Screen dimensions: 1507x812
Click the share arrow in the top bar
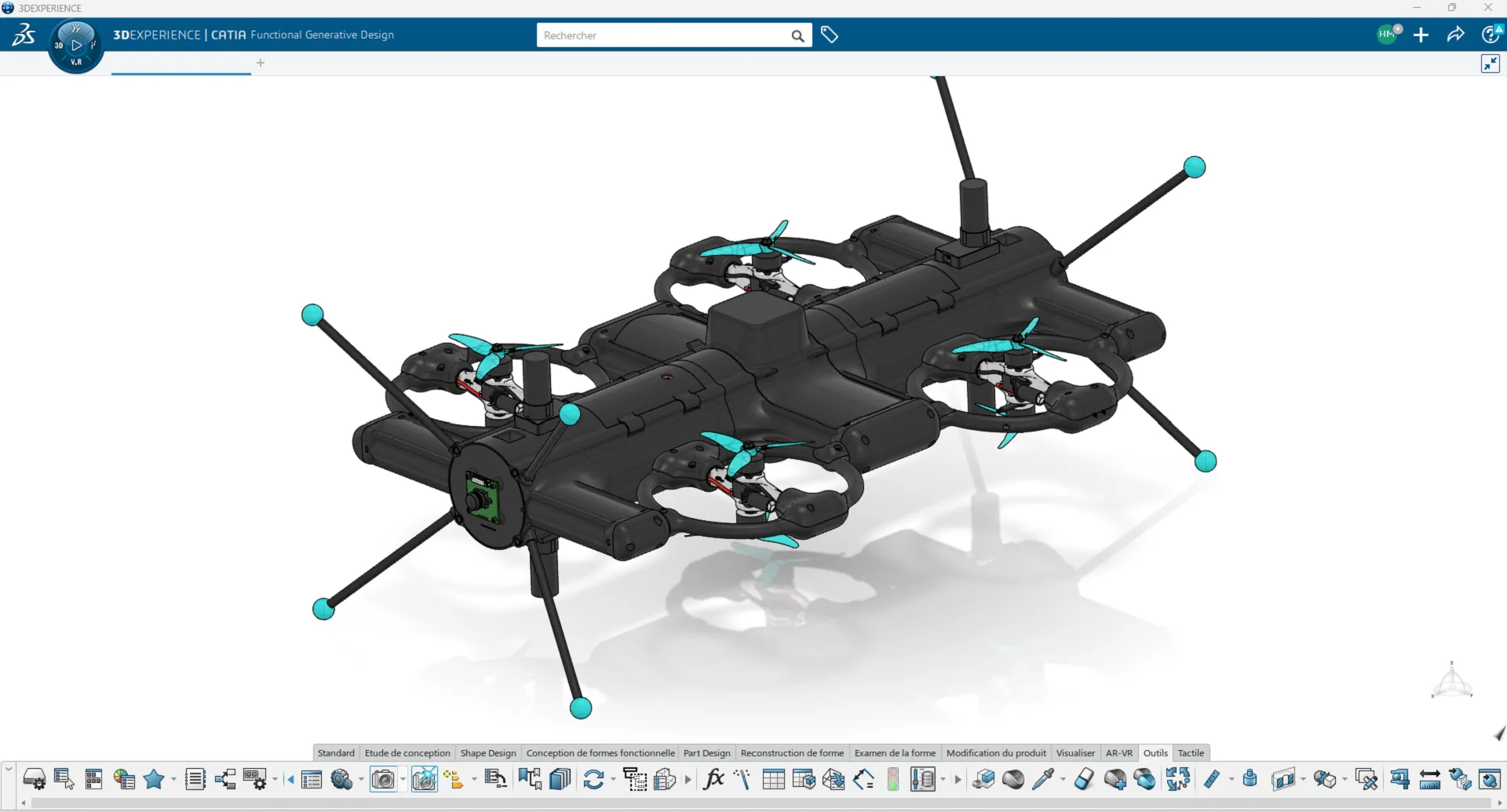[x=1456, y=35]
